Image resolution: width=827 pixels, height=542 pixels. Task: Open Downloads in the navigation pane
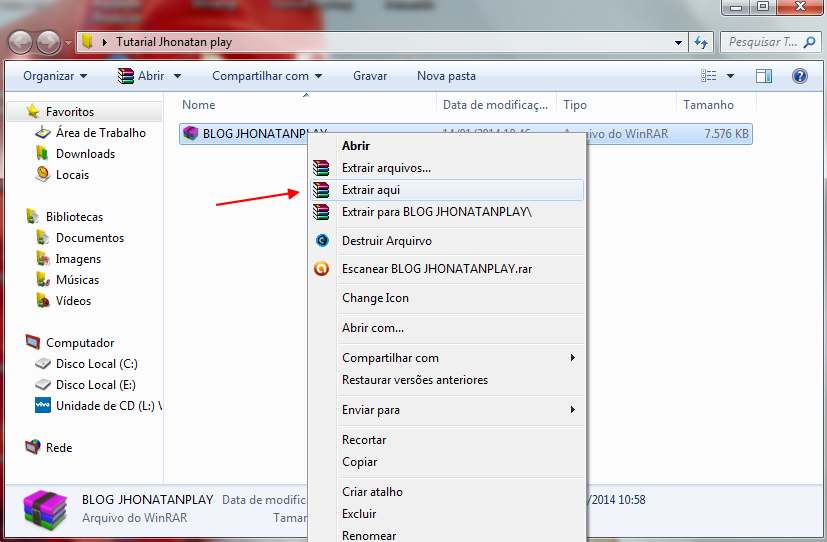[85, 154]
